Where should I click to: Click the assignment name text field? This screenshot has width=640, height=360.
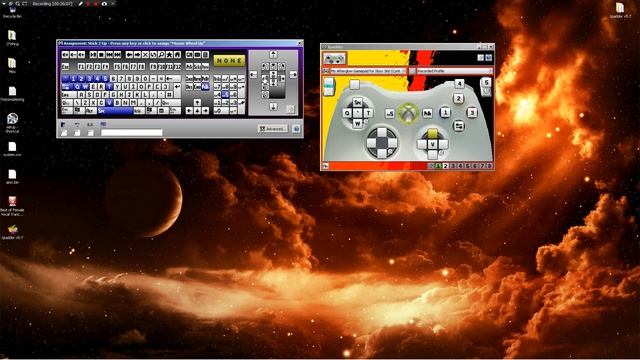[131, 132]
